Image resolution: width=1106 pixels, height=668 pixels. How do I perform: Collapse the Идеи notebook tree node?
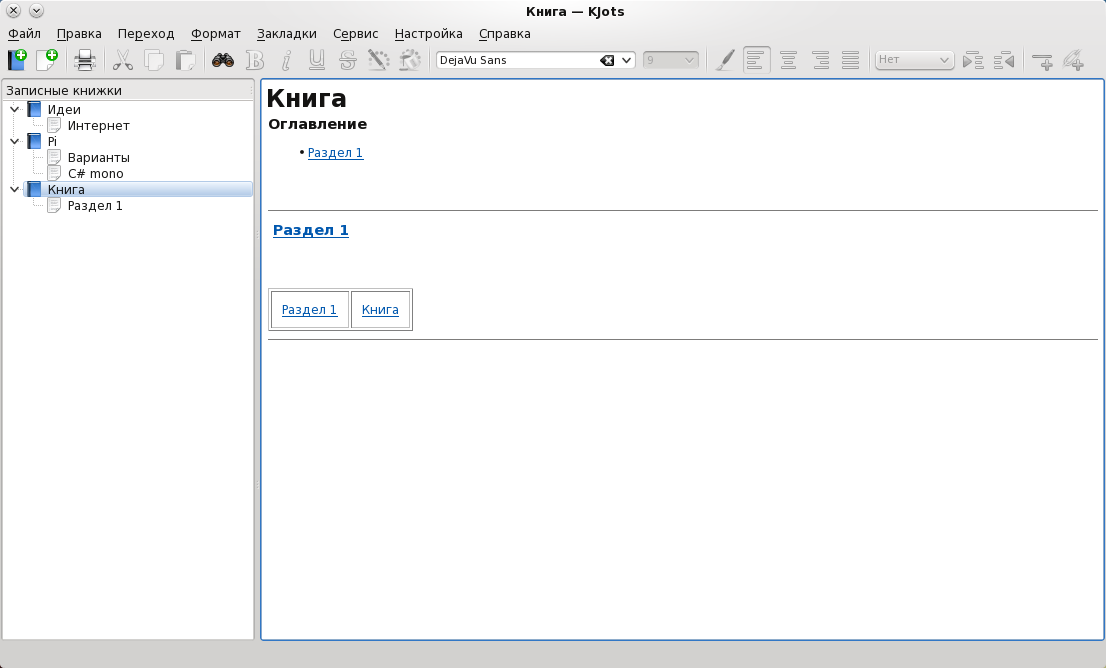(x=14, y=109)
